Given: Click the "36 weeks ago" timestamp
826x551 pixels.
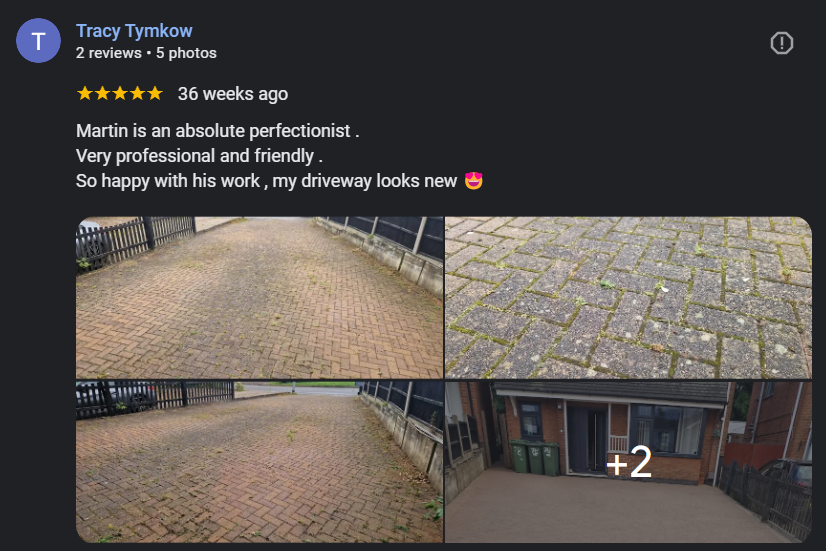Looking at the screenshot, I should pos(233,94).
